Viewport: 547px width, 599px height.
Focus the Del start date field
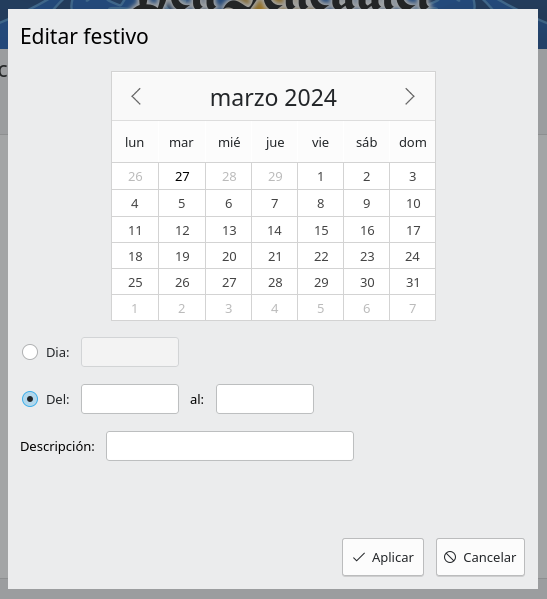click(130, 399)
